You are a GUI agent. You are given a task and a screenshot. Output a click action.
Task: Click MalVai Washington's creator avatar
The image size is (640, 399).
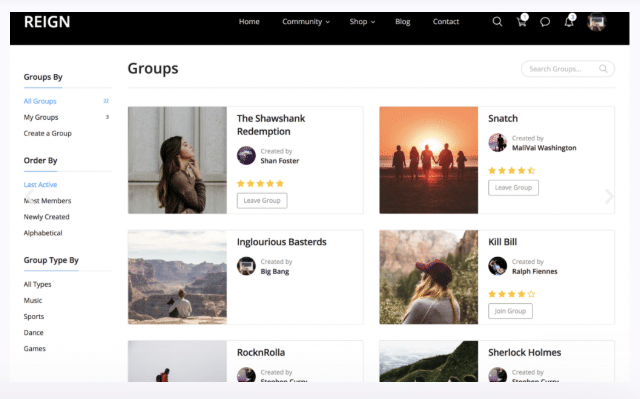click(x=498, y=142)
